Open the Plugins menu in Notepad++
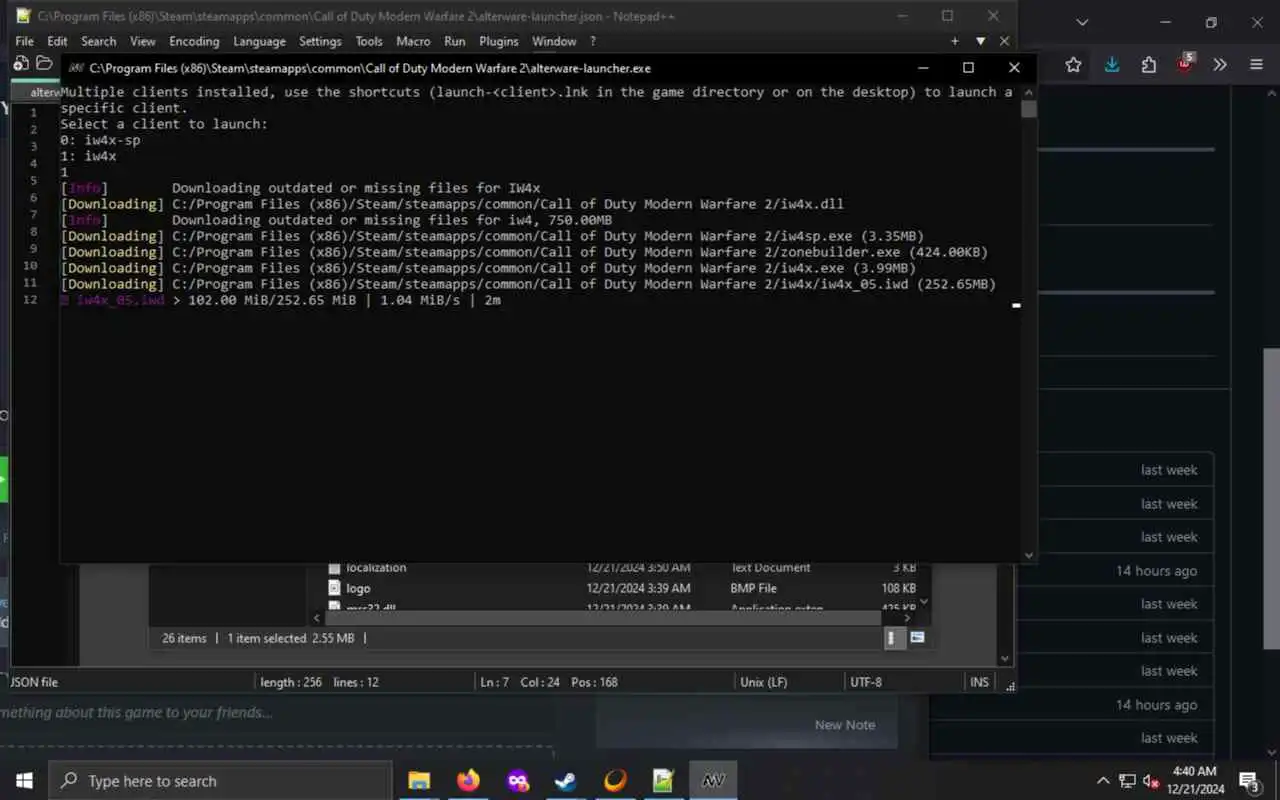 point(498,41)
